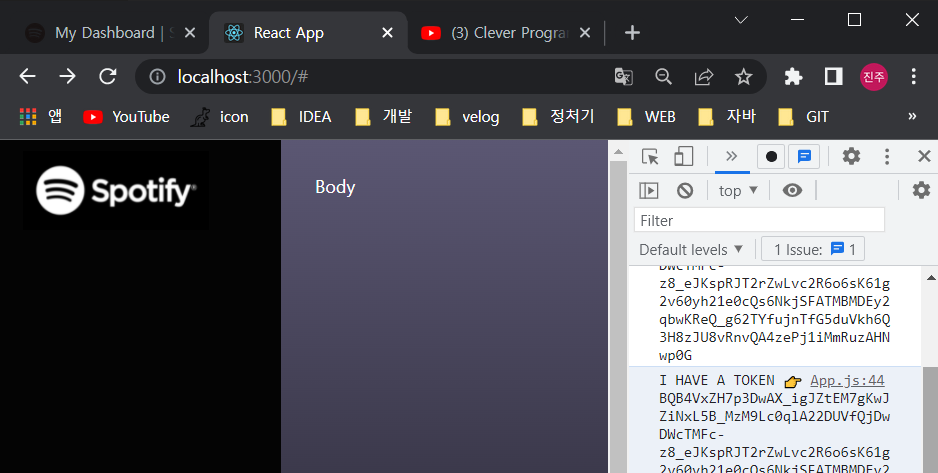
Task: Close the DevTools panel
Action: pos(924,157)
